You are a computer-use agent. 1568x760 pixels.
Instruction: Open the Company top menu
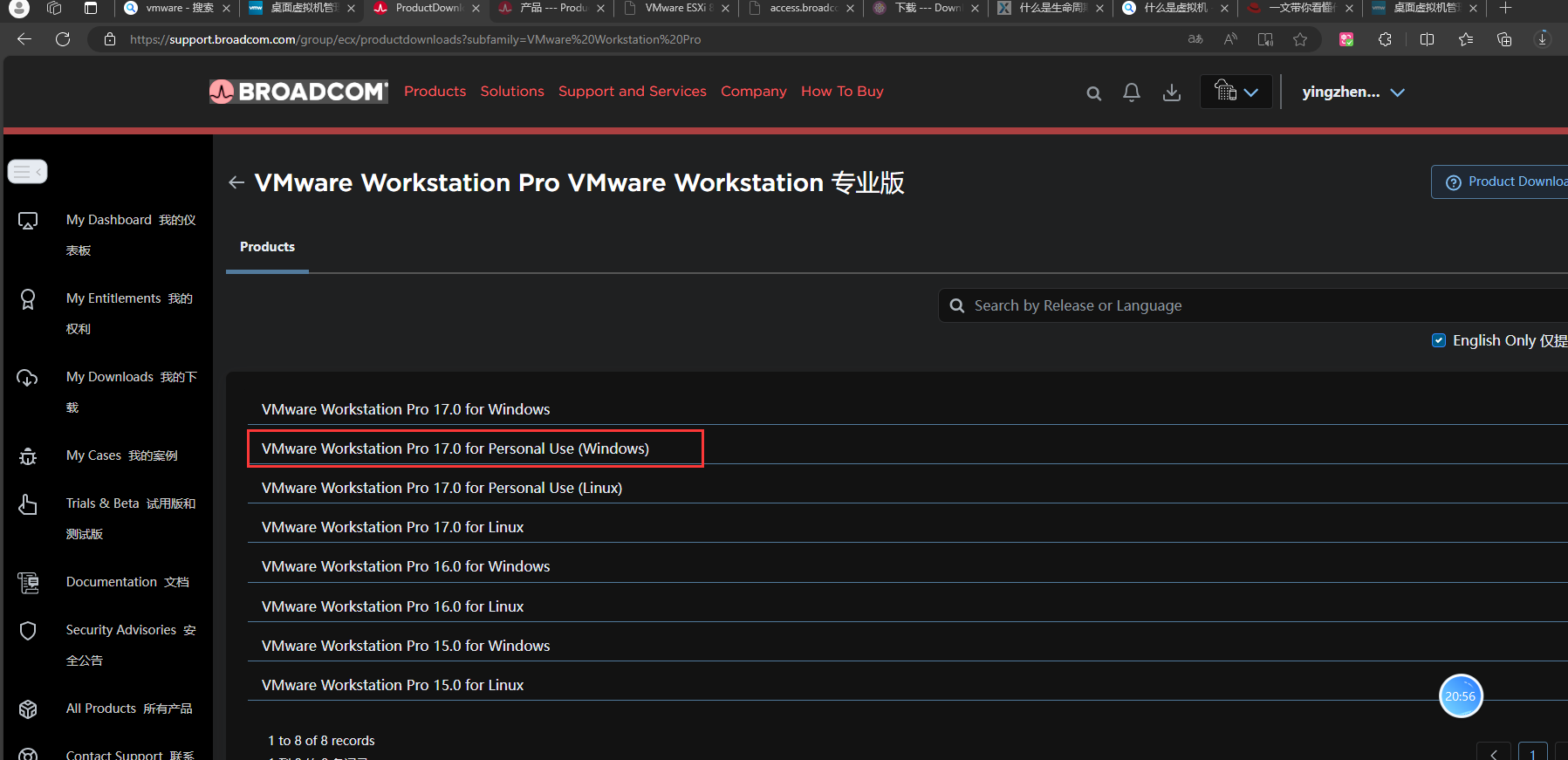[x=754, y=92]
